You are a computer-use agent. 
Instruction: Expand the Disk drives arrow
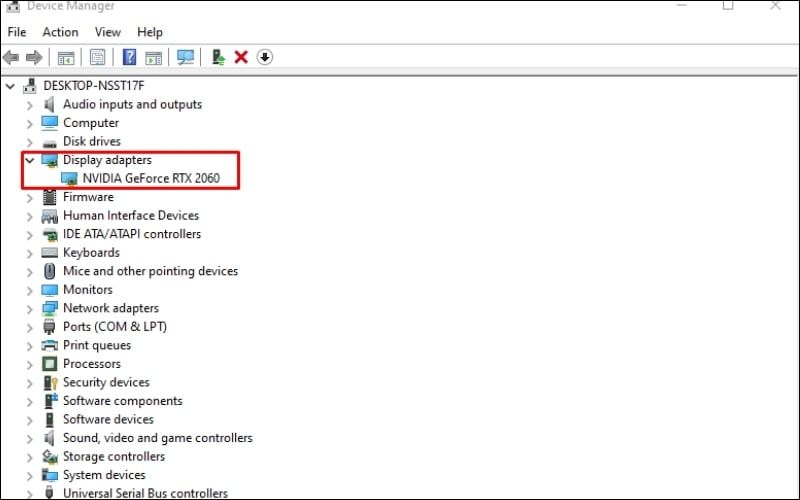[30, 142]
